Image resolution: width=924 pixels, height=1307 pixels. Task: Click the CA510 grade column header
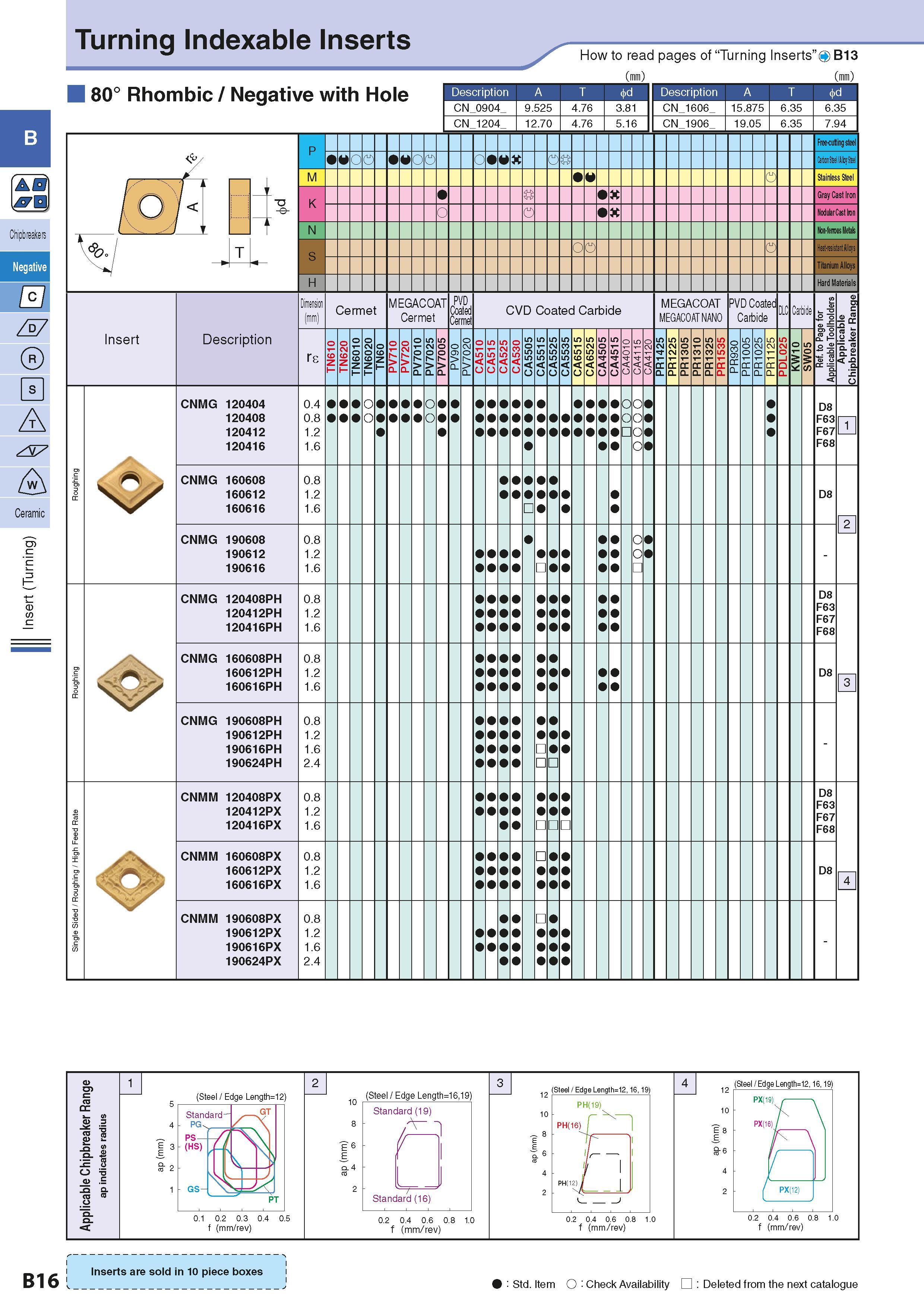(x=480, y=356)
